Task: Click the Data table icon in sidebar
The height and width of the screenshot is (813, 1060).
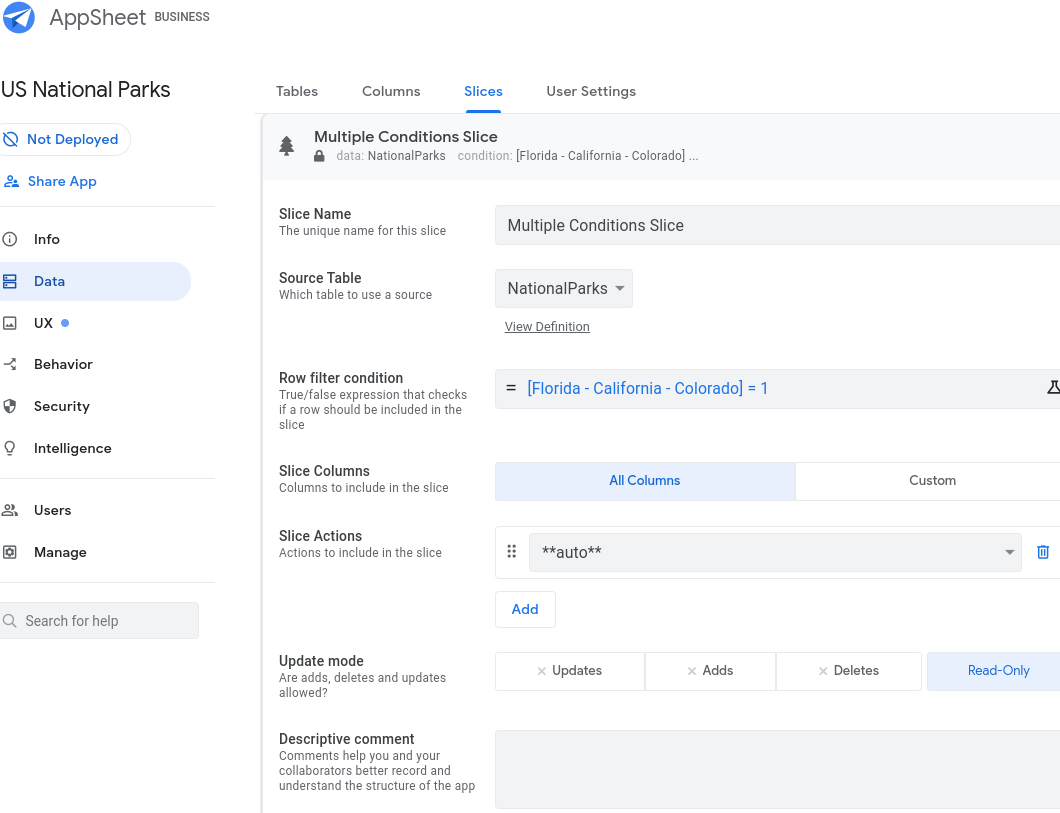Action: (x=9, y=281)
